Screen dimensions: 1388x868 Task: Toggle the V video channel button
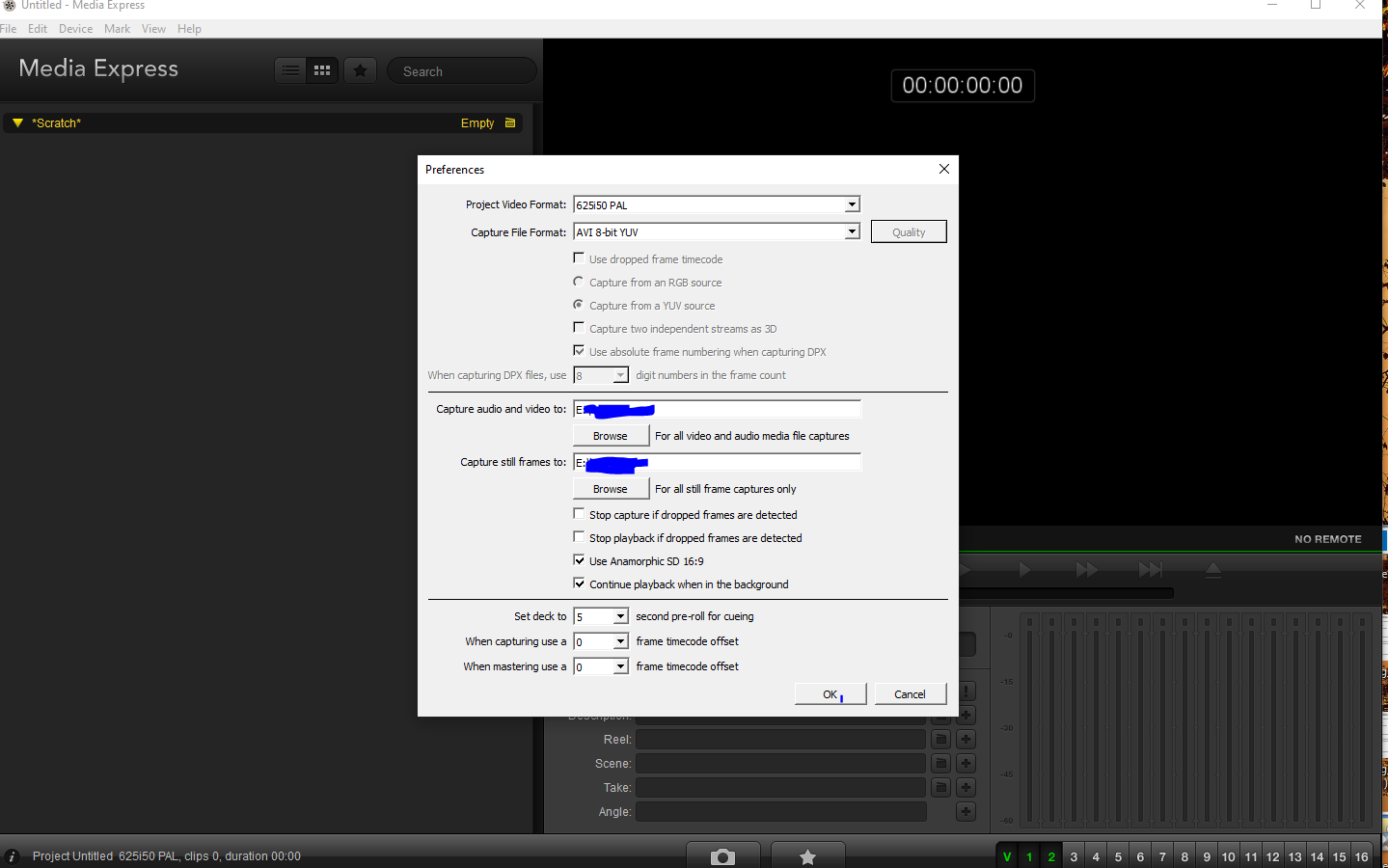pyautogui.click(x=1007, y=856)
